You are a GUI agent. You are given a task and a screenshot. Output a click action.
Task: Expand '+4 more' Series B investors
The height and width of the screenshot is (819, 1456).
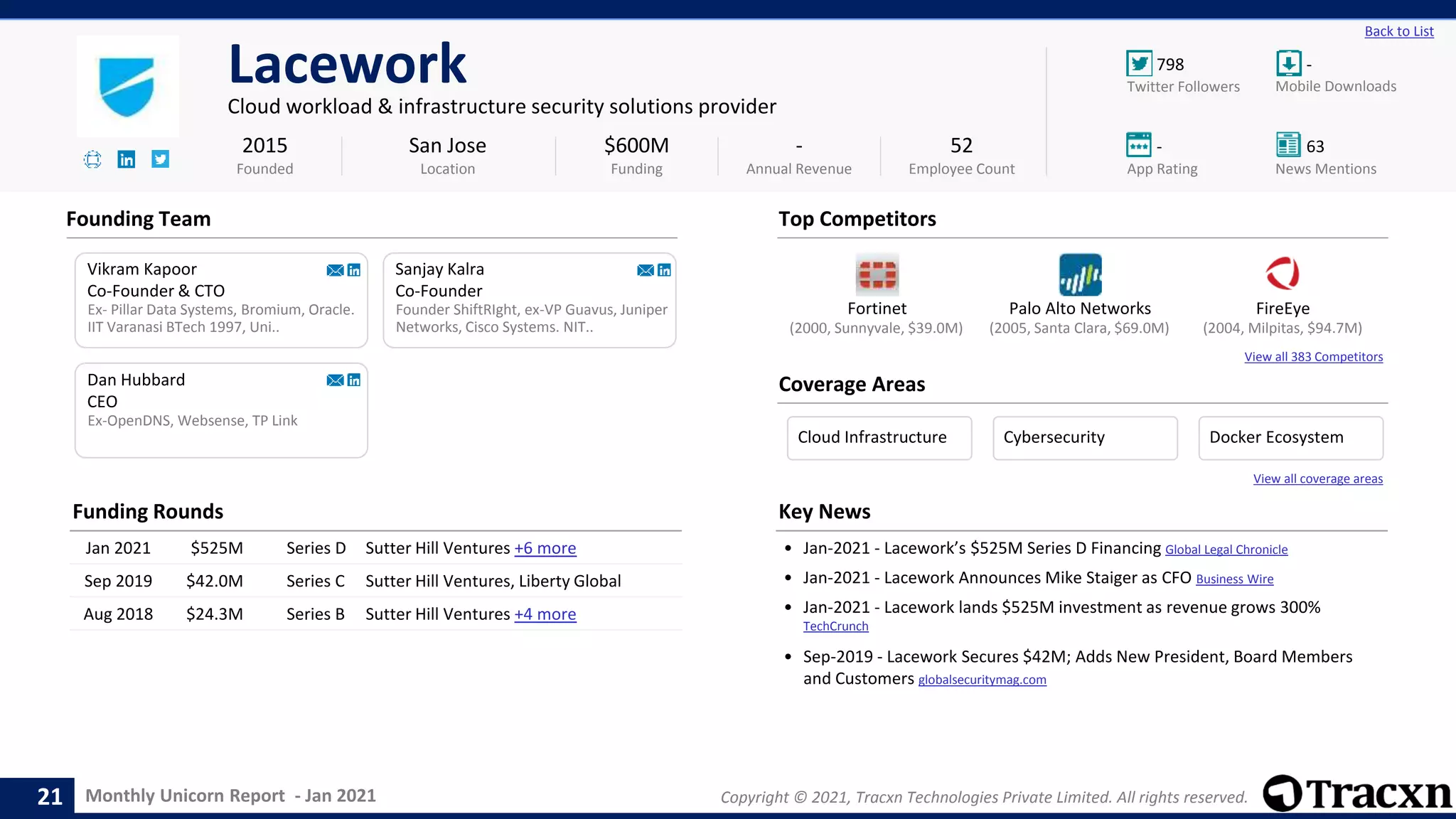pos(545,614)
